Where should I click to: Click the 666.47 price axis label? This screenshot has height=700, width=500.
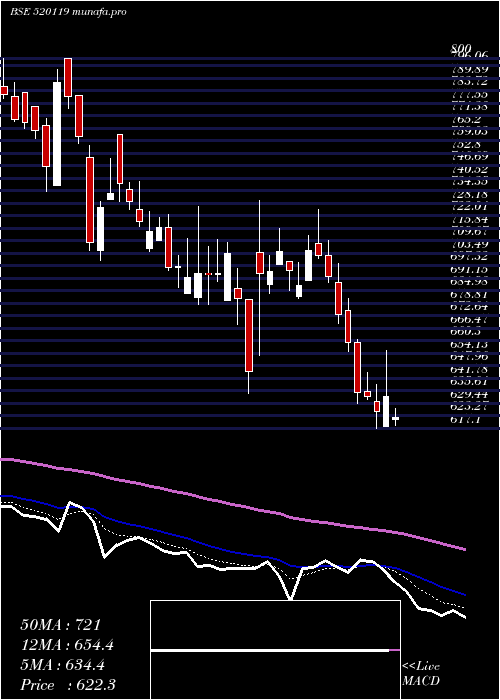(470, 320)
